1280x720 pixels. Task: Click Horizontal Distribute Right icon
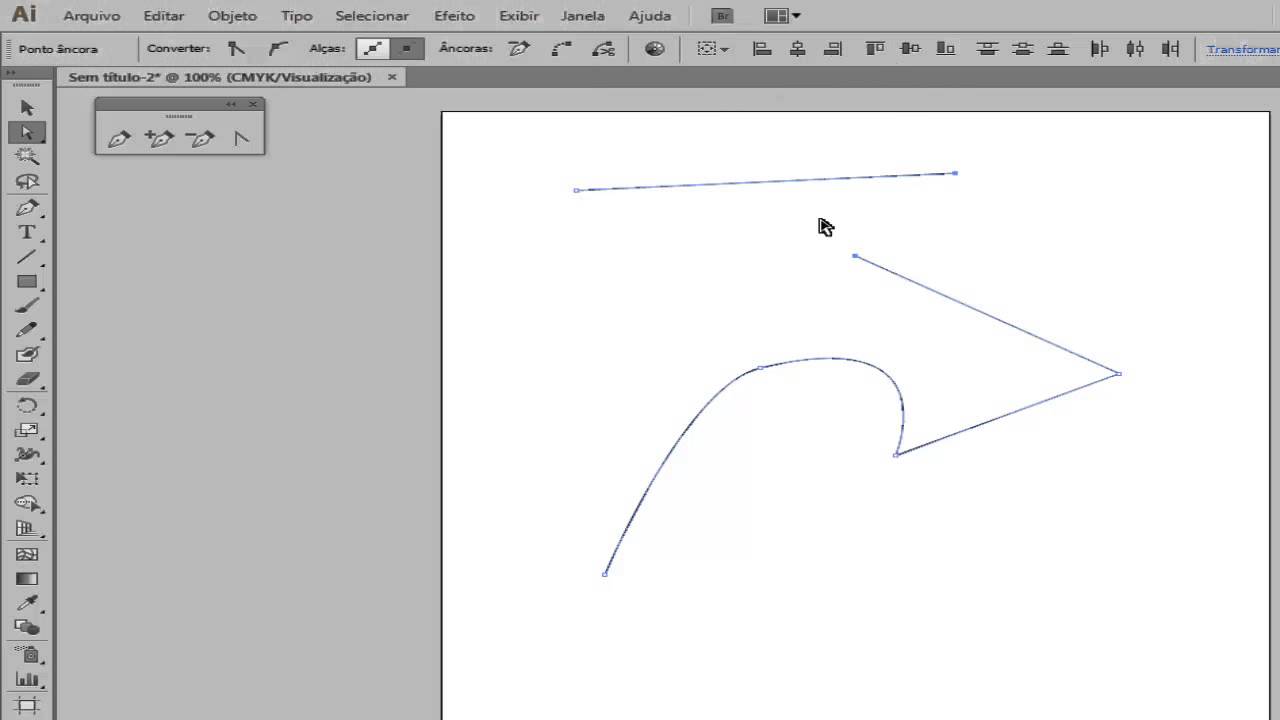click(x=1170, y=48)
